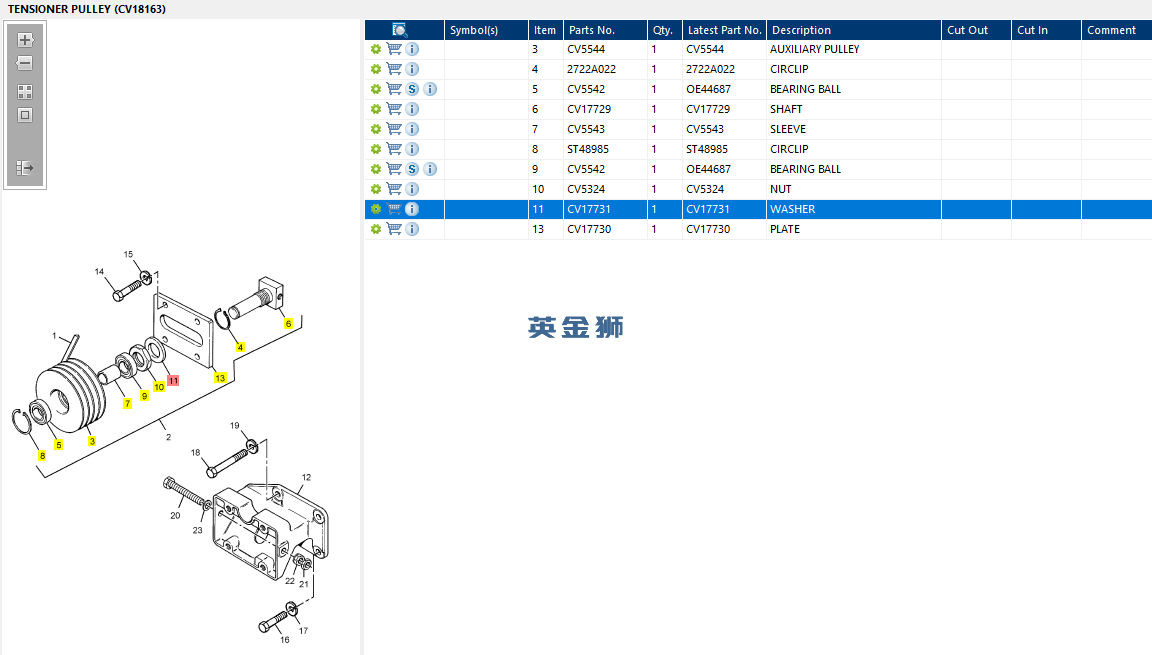
Task: Zoom in on the parts diagram
Action: (x=25, y=40)
